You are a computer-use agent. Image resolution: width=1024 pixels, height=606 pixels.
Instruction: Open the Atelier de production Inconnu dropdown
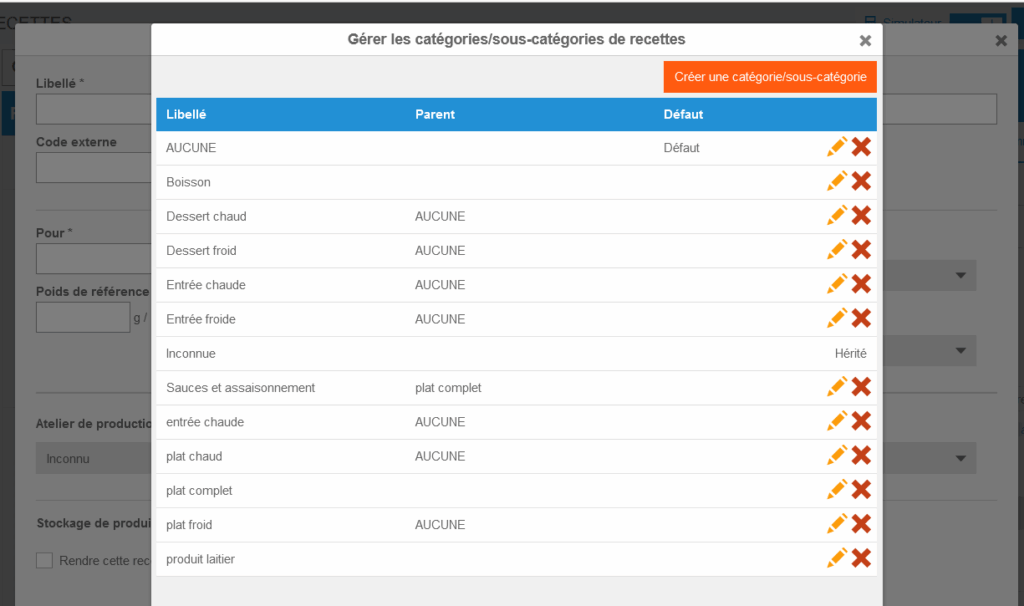coord(93,459)
